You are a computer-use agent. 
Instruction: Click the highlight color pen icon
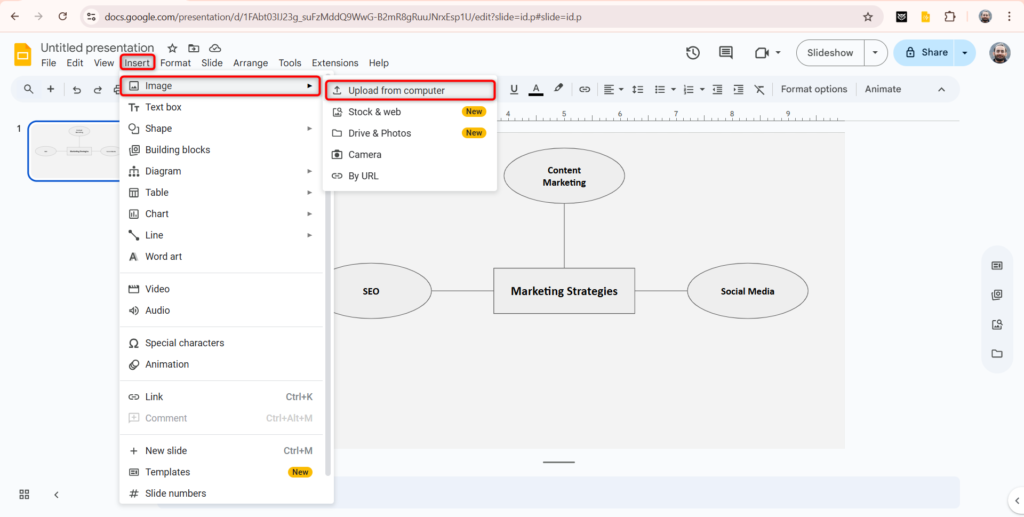559,89
